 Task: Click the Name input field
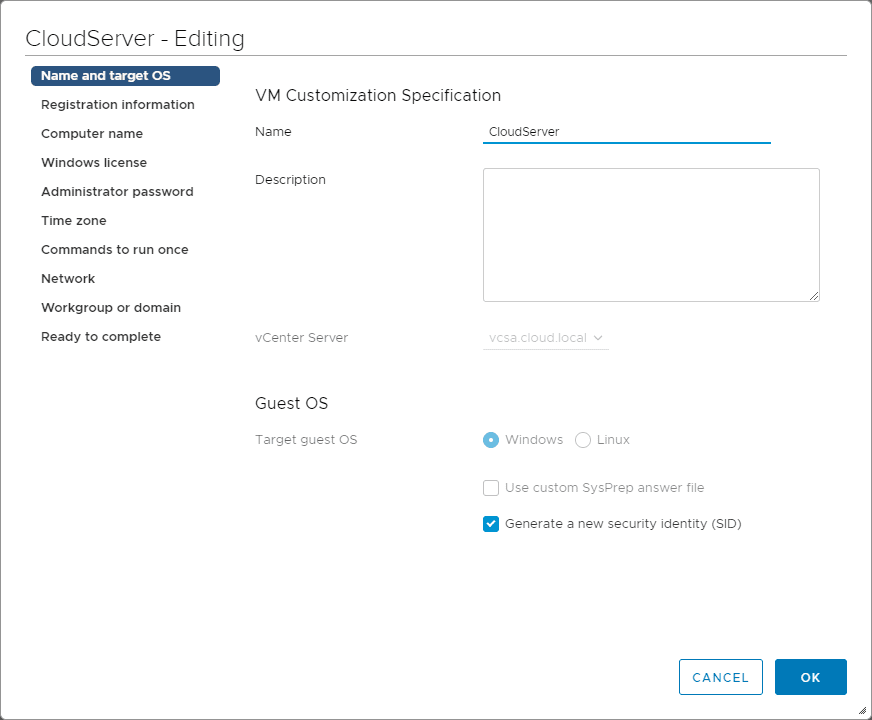point(626,131)
